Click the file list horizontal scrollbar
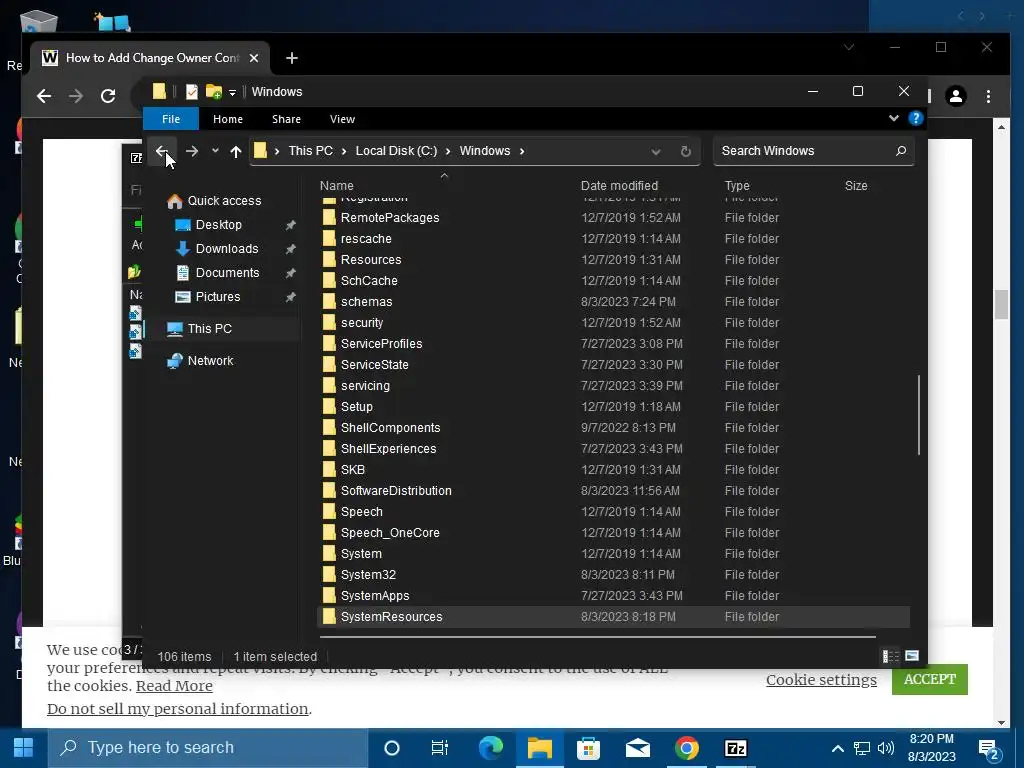1024x768 pixels. click(x=598, y=635)
